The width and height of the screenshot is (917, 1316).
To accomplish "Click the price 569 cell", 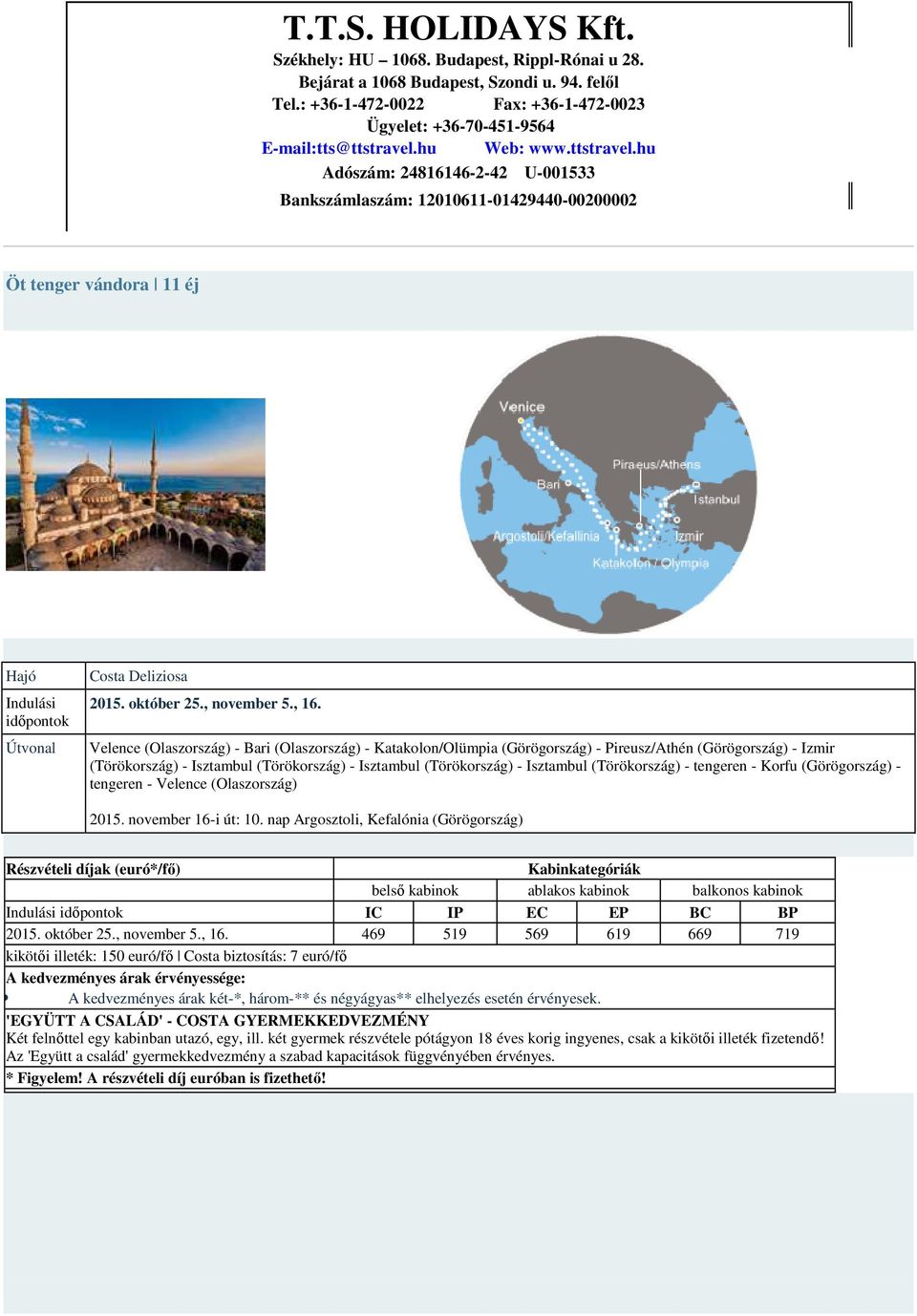I will [537, 934].
